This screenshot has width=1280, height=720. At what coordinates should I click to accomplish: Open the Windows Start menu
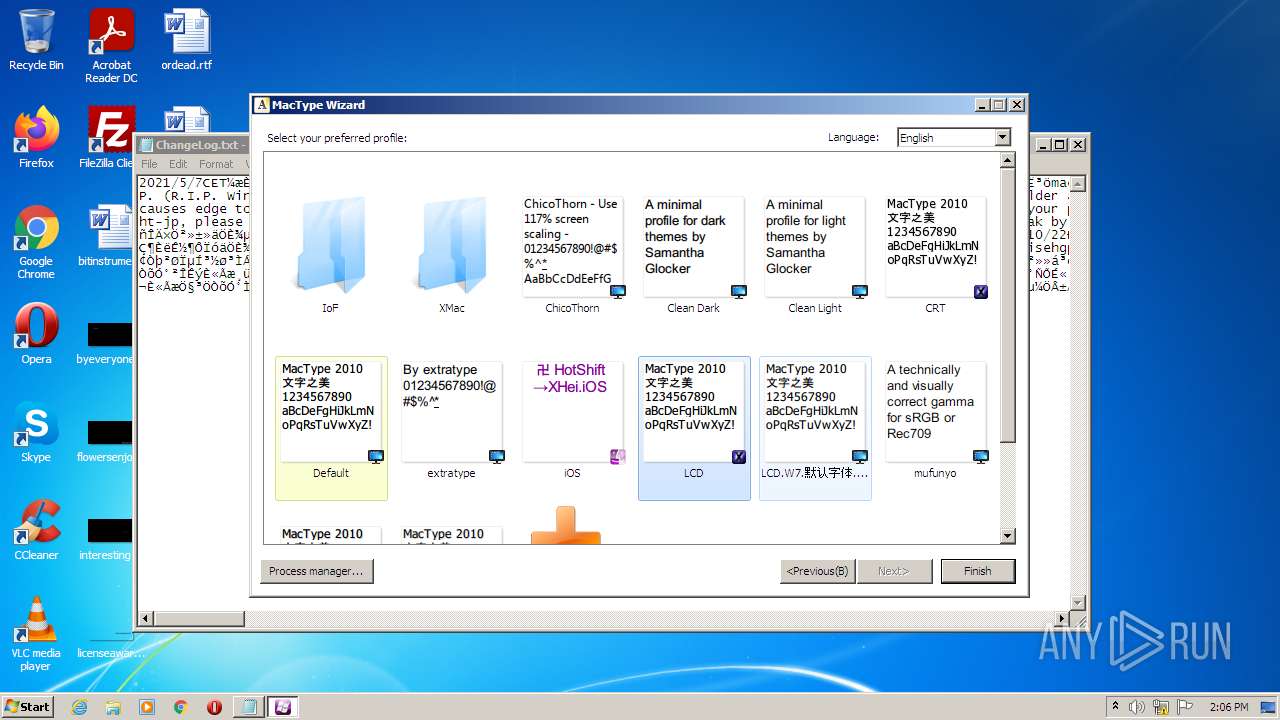pos(27,706)
